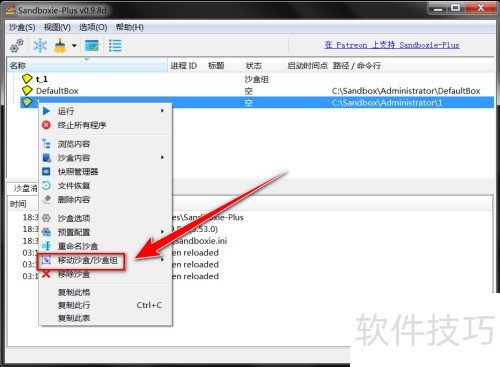The width and height of the screenshot is (500, 367).
Task: Open the broom cleanup dropdown arrow
Action: click(x=74, y=46)
